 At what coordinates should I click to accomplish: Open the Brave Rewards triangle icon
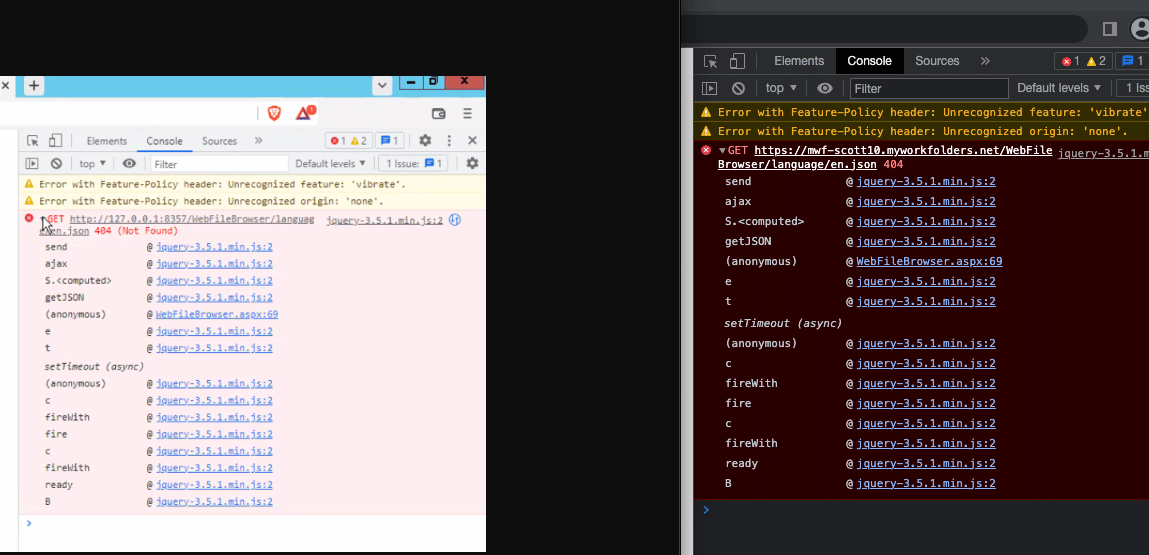coord(304,113)
